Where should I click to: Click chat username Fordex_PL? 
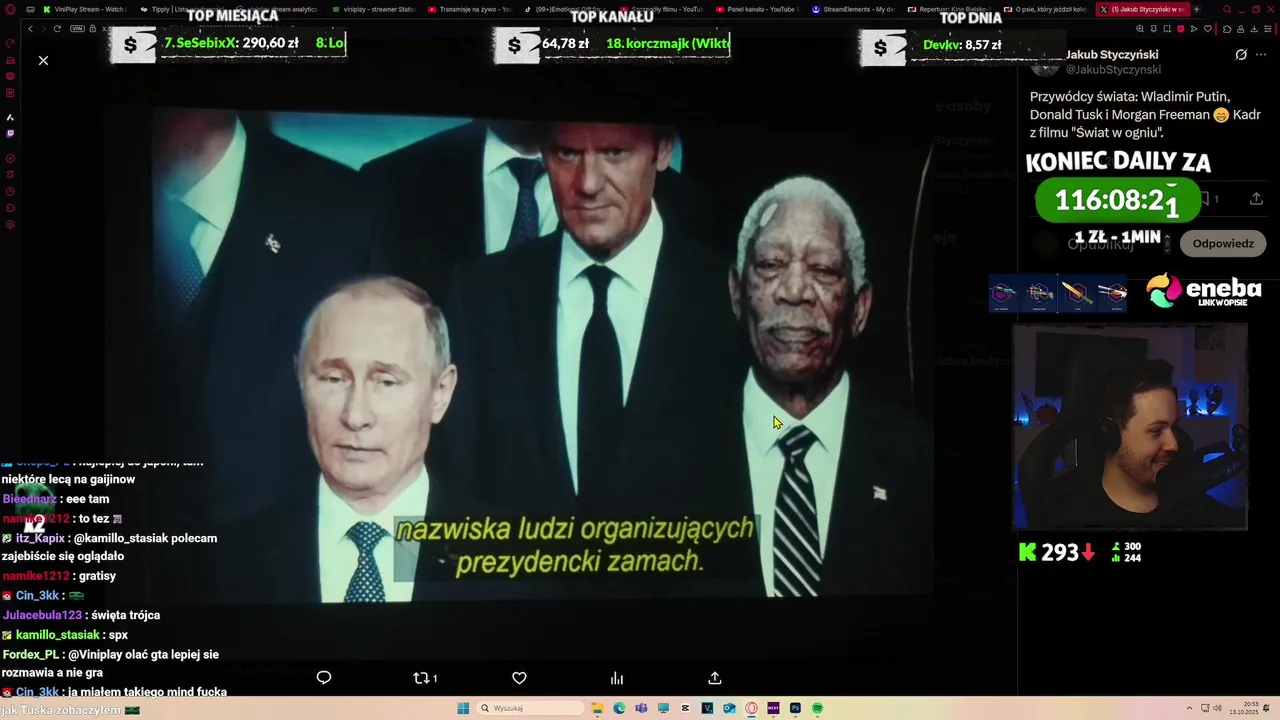click(x=31, y=655)
